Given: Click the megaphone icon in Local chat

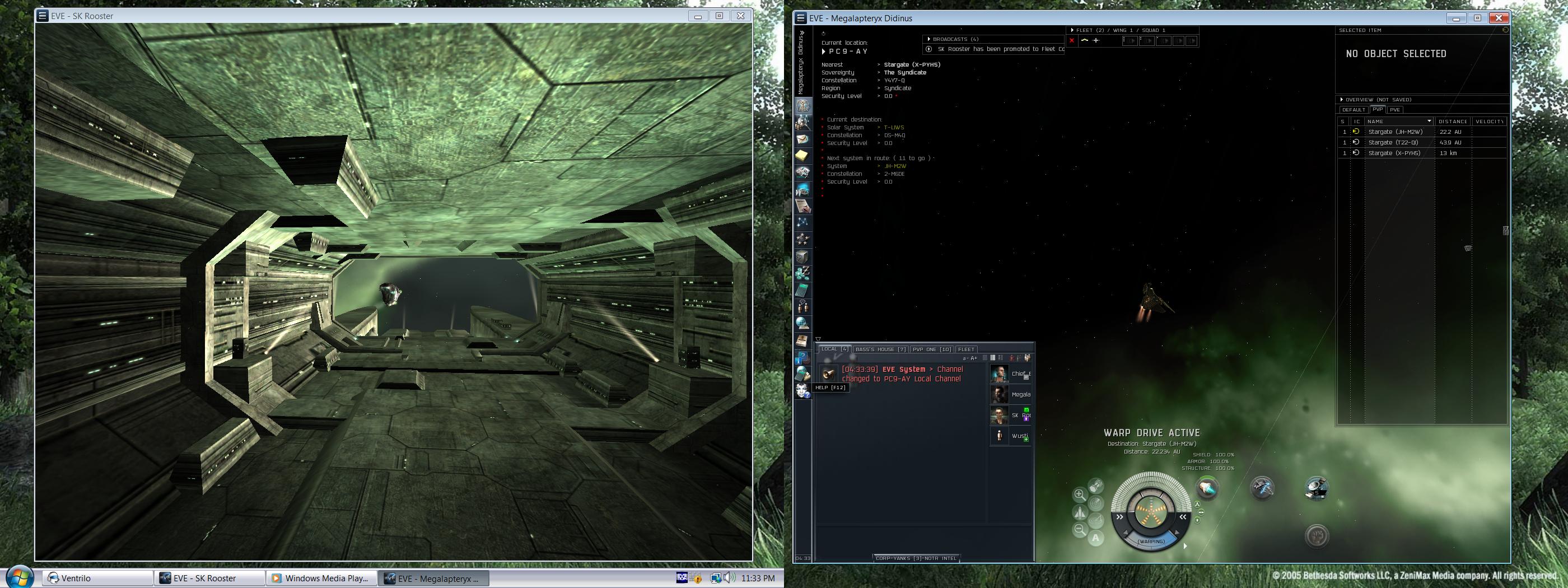Looking at the screenshot, I should [x=828, y=374].
